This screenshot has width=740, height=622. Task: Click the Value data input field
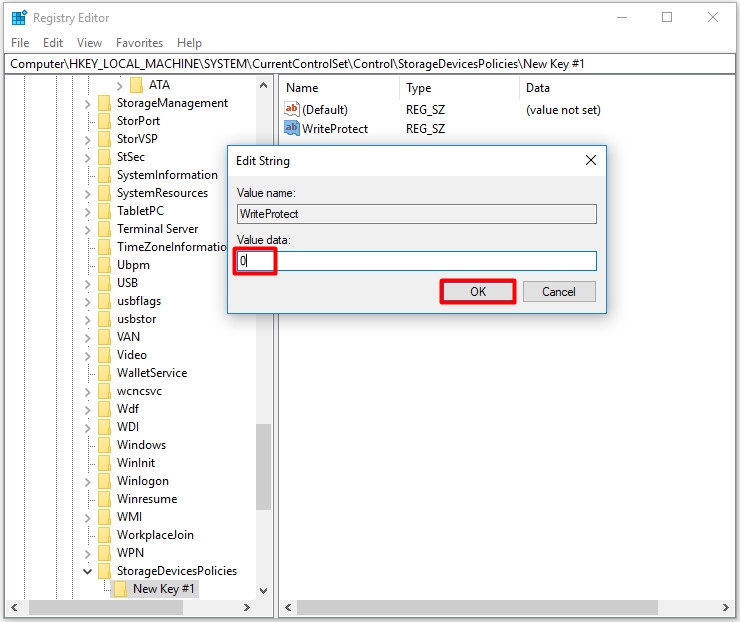[x=416, y=261]
